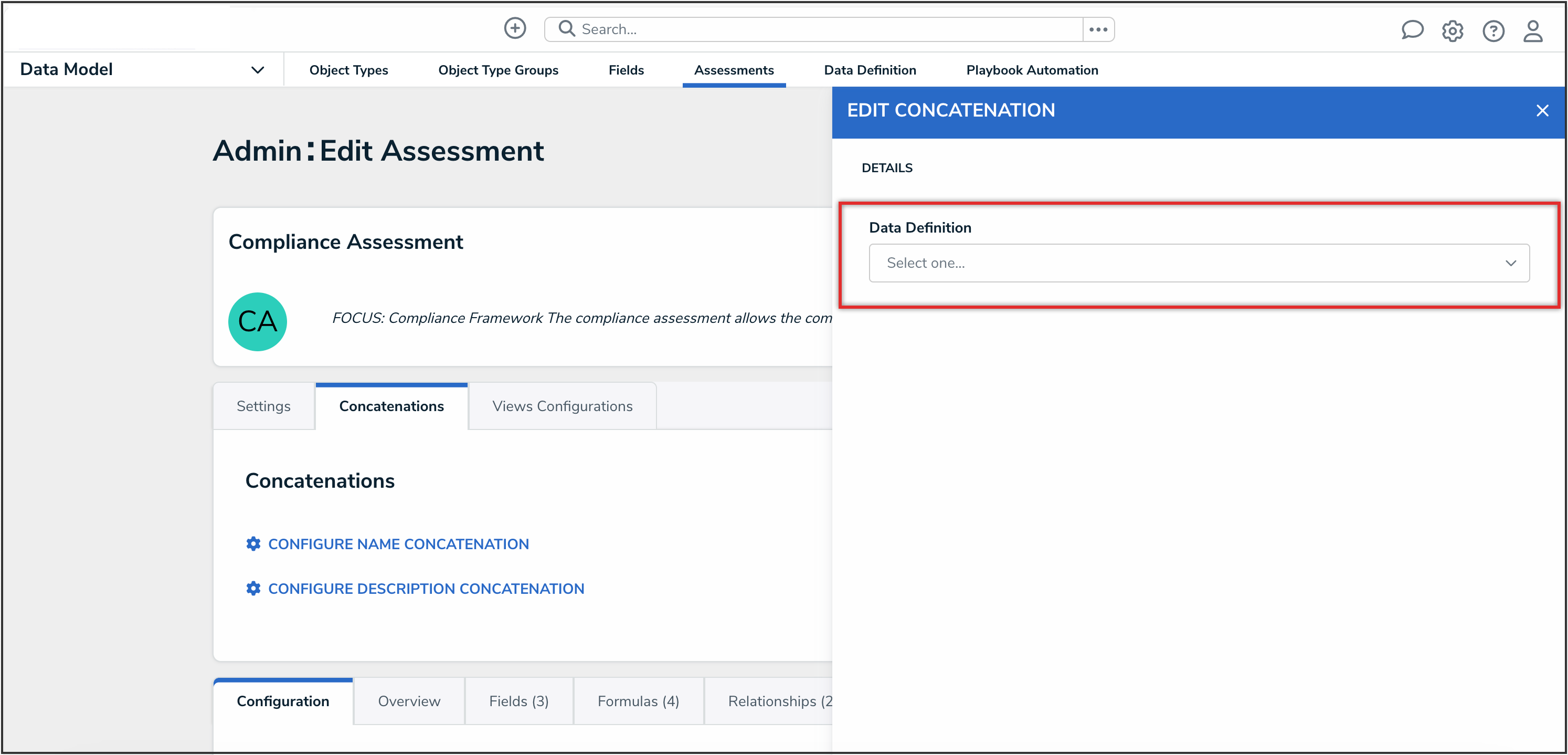Open search options ellipsis button
Image resolution: width=1568 pixels, height=755 pixels.
(1098, 29)
